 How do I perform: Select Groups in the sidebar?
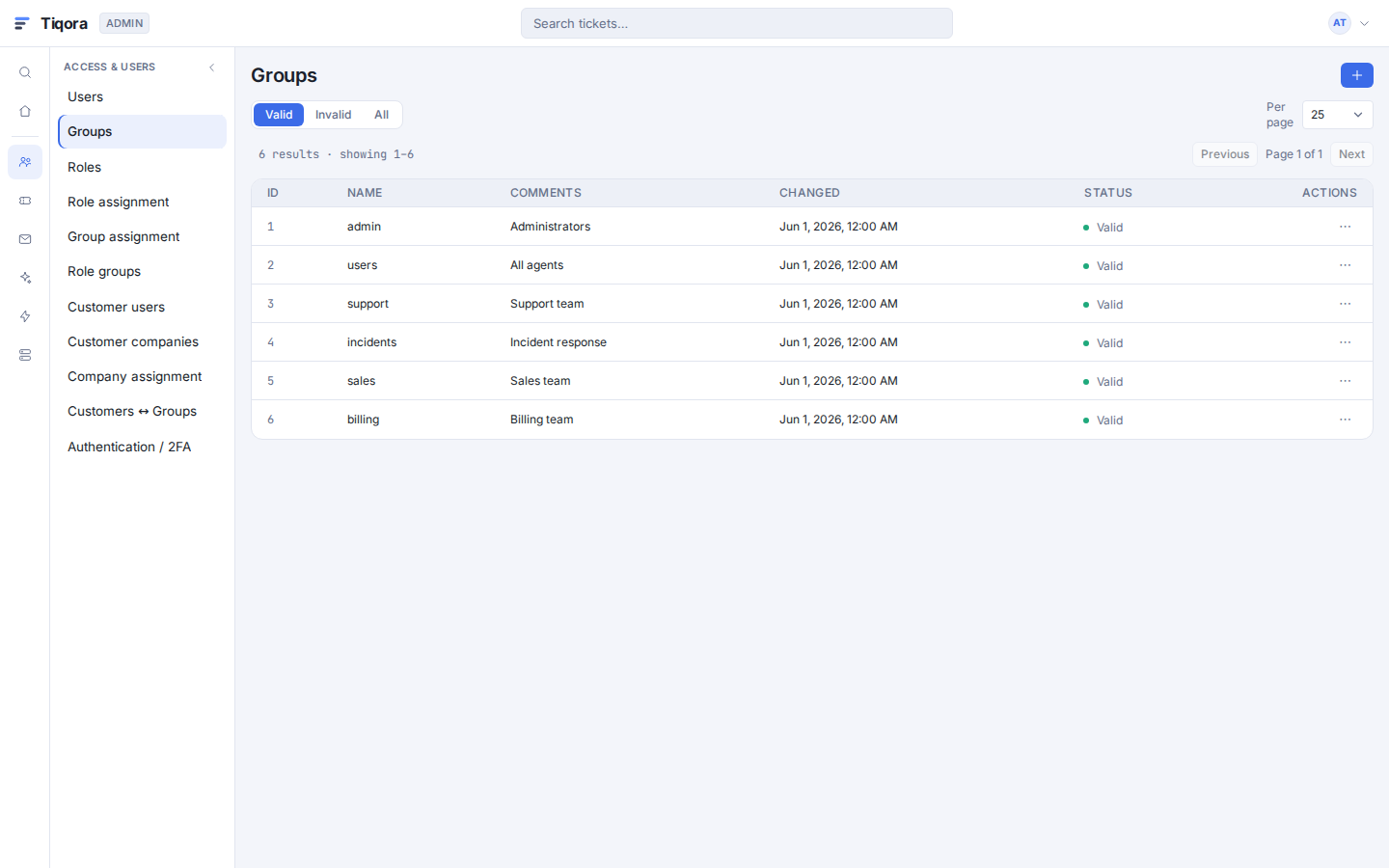click(142, 132)
